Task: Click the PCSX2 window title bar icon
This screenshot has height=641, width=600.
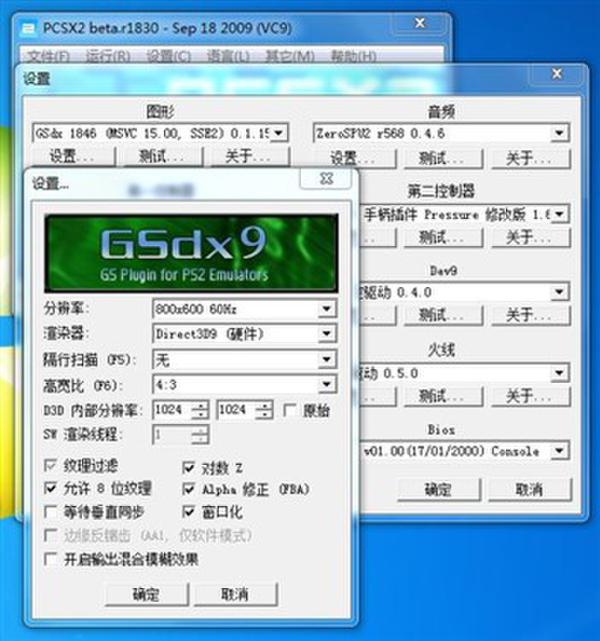Action: pos(28,28)
